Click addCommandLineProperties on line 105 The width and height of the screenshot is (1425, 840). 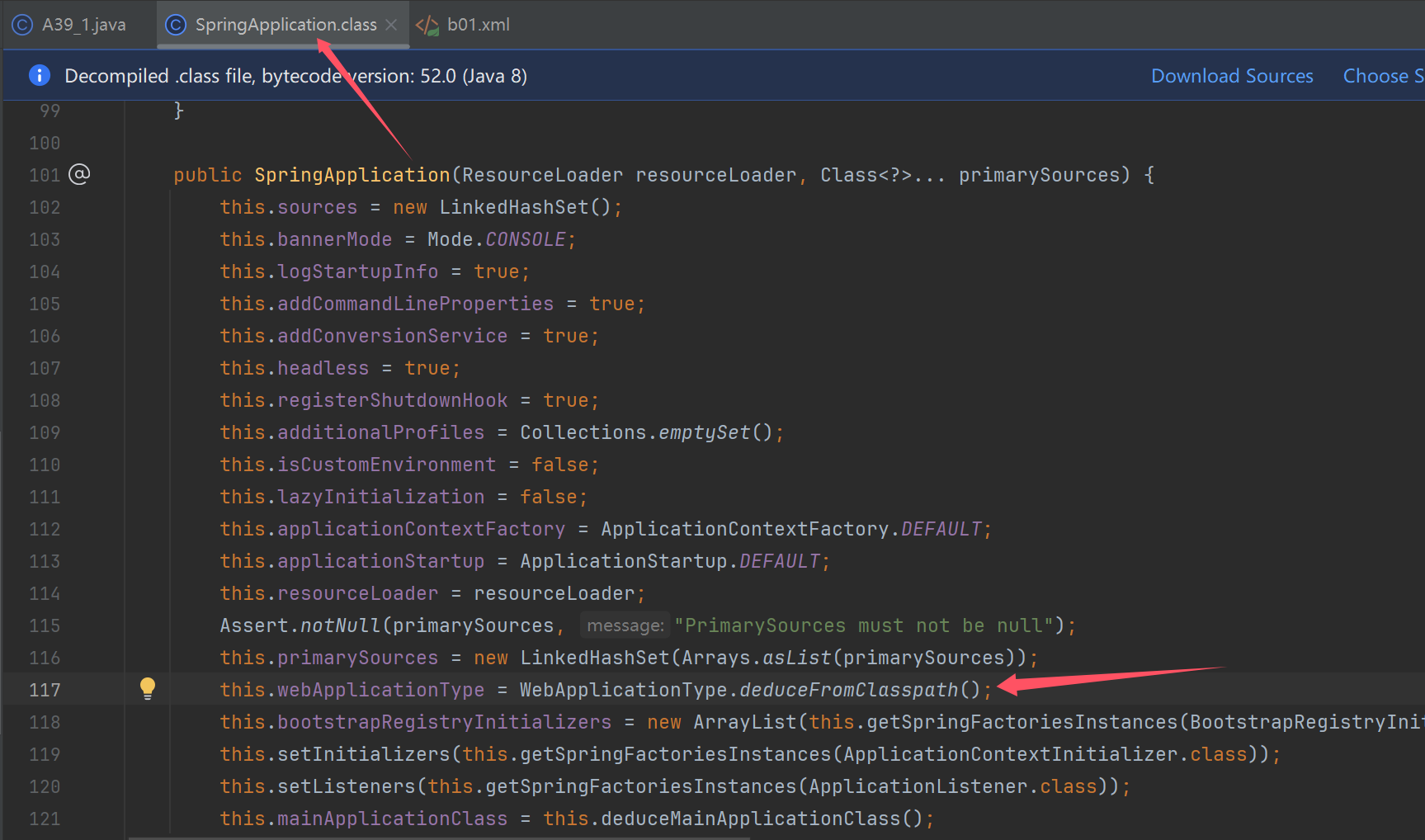(x=416, y=304)
